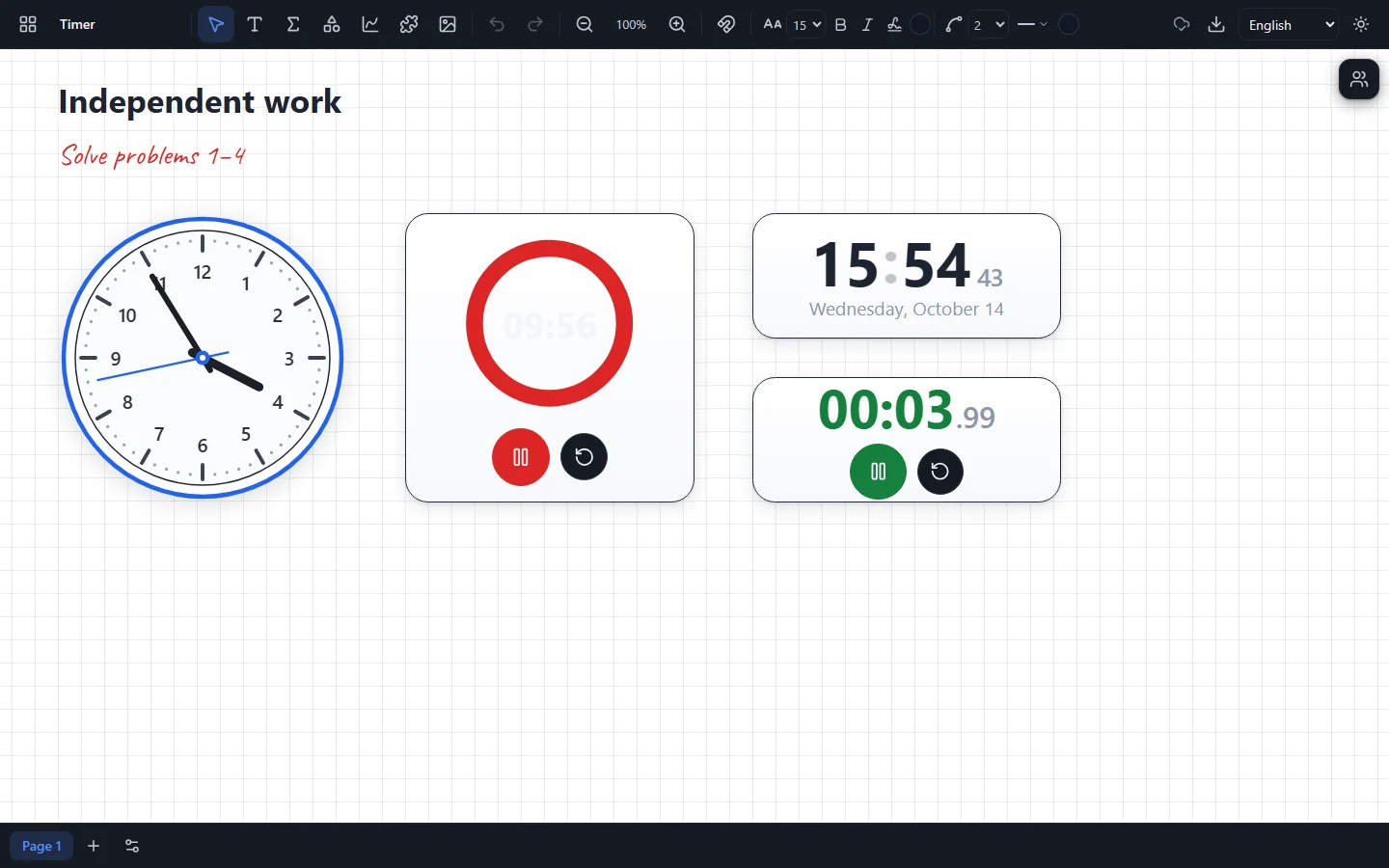Redo the last action

point(535,24)
